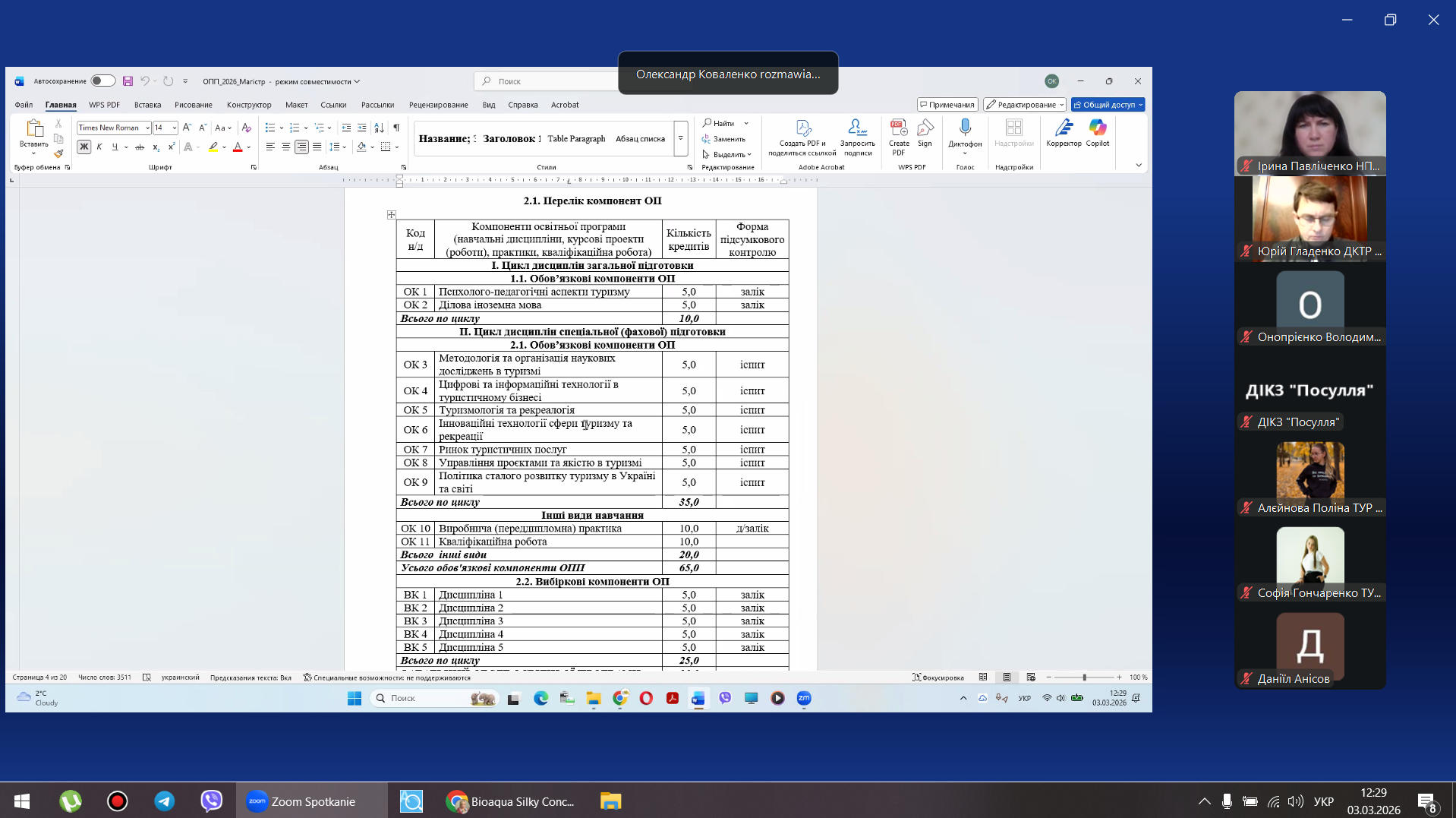Click the Save icon in title bar
1456x818 pixels.
pyautogui.click(x=128, y=81)
